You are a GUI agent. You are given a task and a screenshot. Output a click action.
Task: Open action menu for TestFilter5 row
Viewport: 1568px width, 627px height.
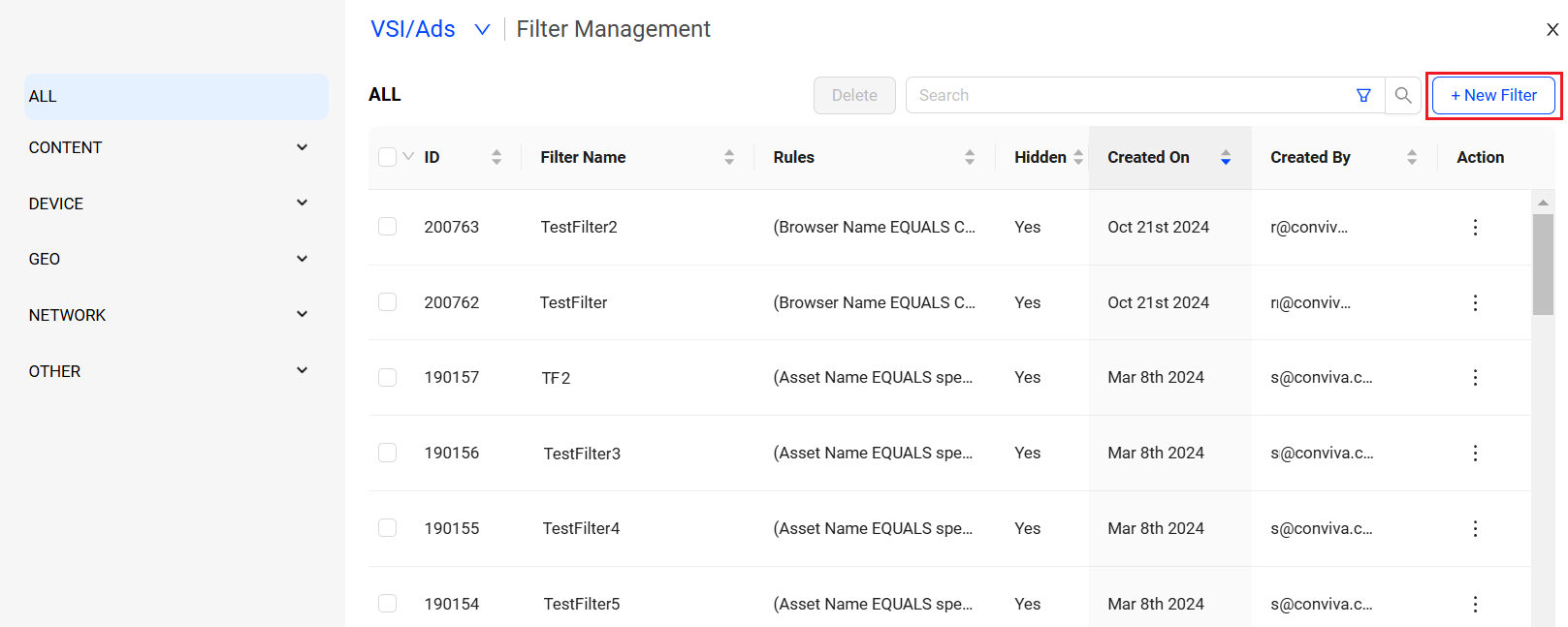click(x=1475, y=604)
